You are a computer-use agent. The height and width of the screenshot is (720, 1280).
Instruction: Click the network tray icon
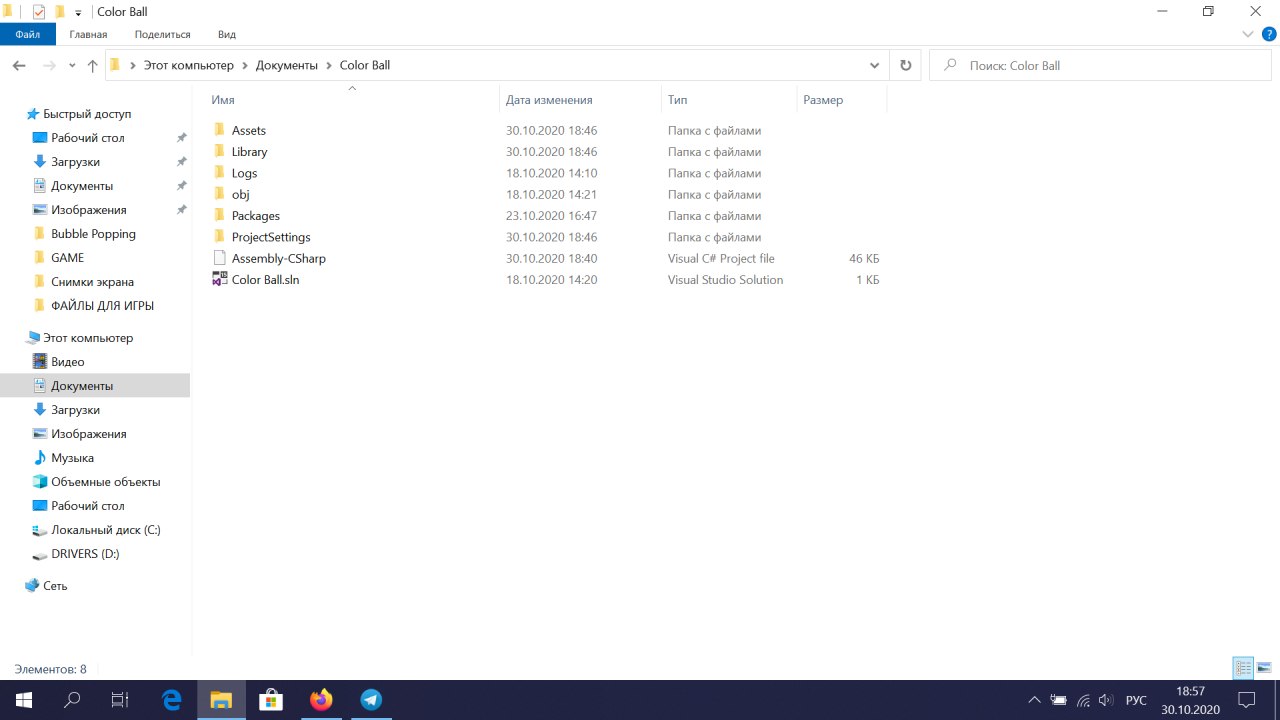click(1083, 700)
